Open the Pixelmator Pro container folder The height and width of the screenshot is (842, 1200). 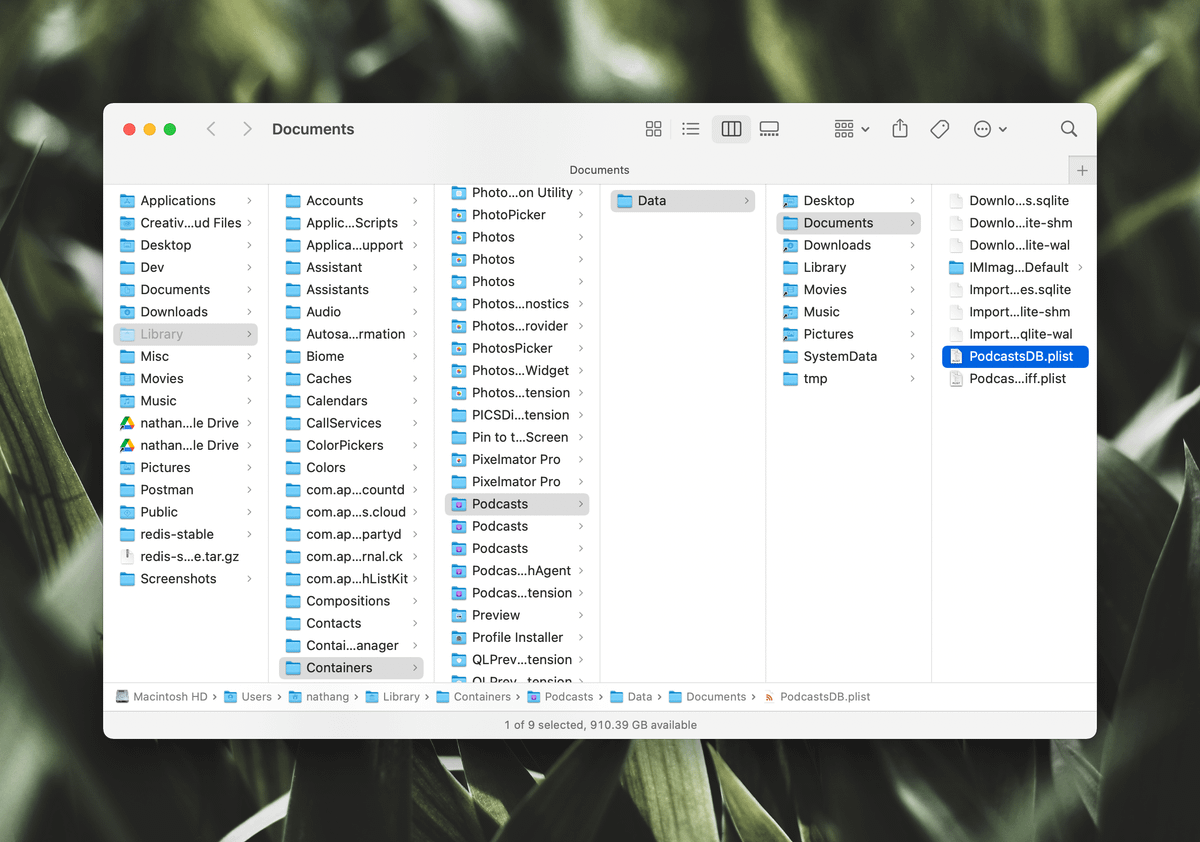click(515, 460)
